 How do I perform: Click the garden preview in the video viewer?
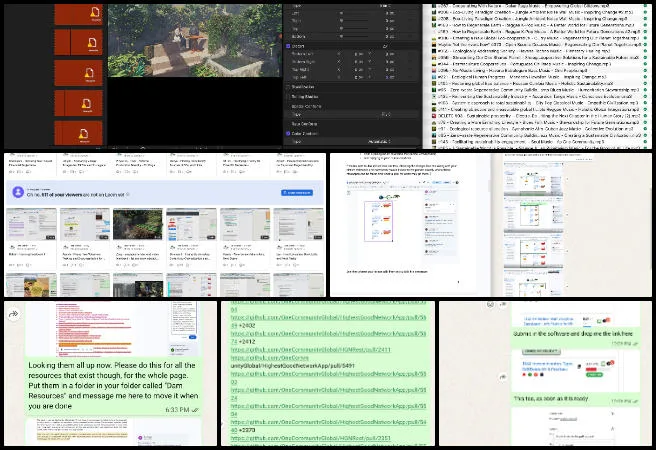tap(195, 41)
